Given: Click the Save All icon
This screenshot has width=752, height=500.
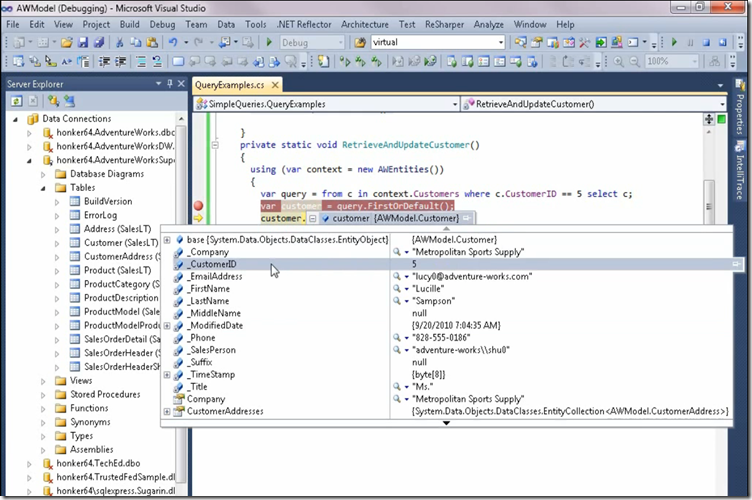Looking at the screenshot, I should click(x=99, y=43).
